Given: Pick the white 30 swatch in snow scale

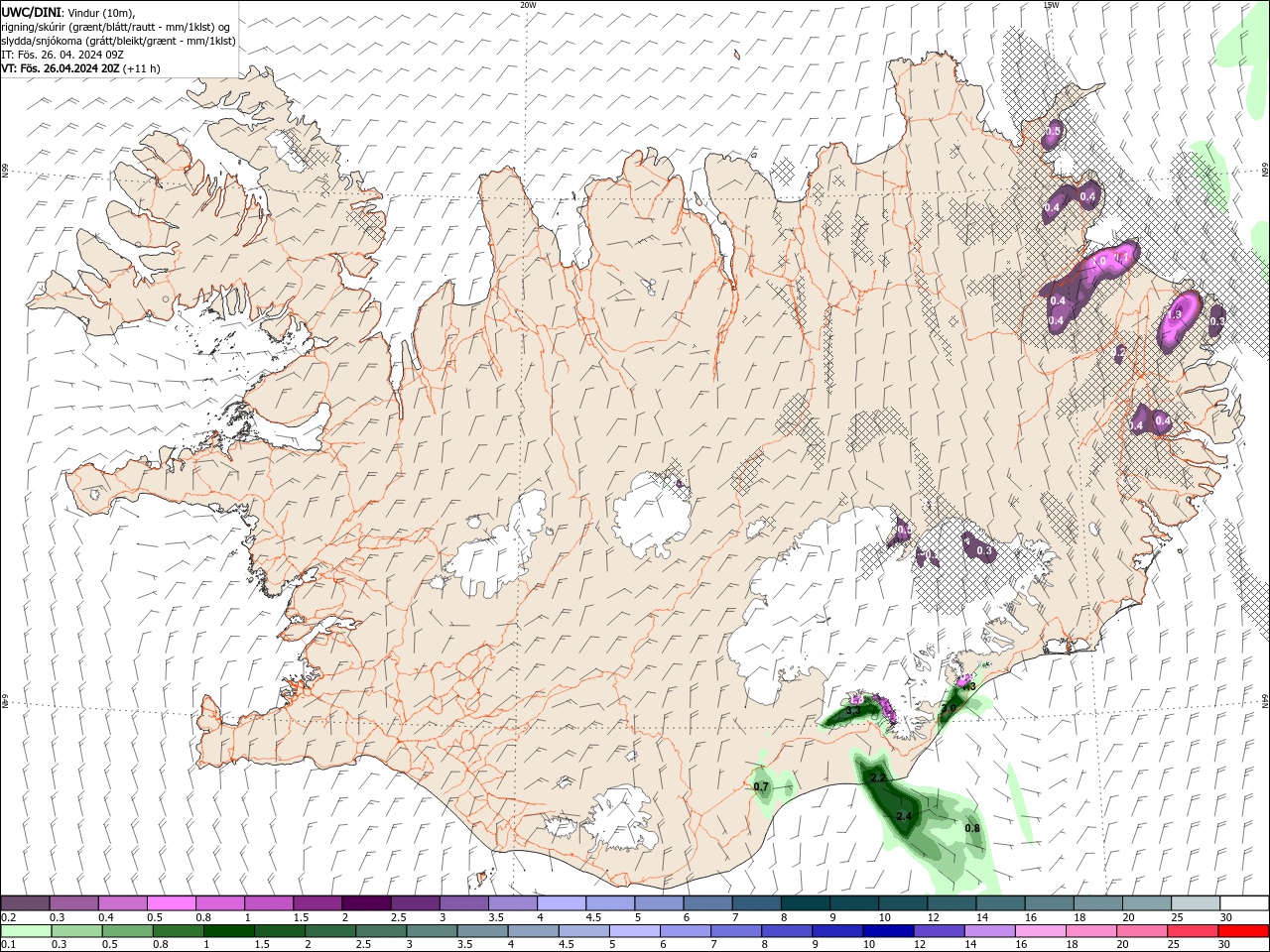Looking at the screenshot, I should coord(1244,903).
